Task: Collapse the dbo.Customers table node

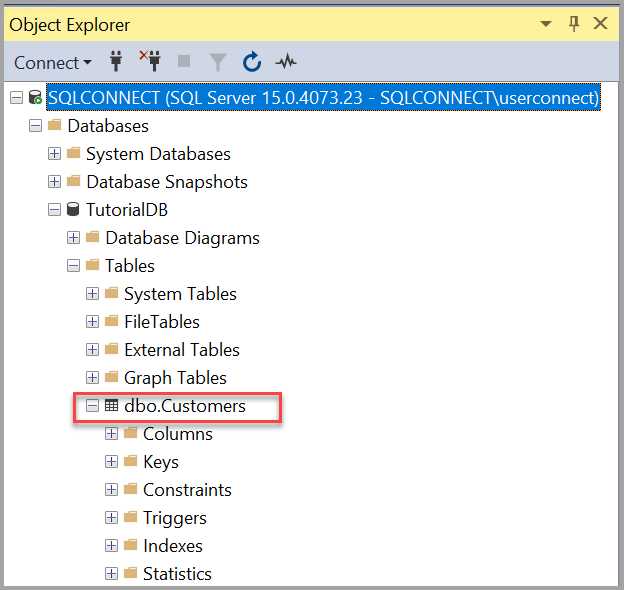Action: click(92, 406)
